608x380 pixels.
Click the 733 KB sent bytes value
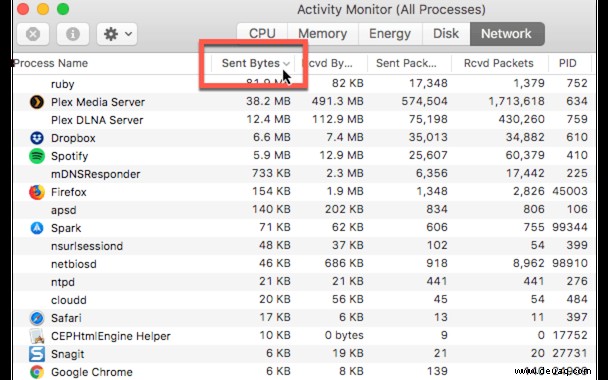(x=271, y=173)
